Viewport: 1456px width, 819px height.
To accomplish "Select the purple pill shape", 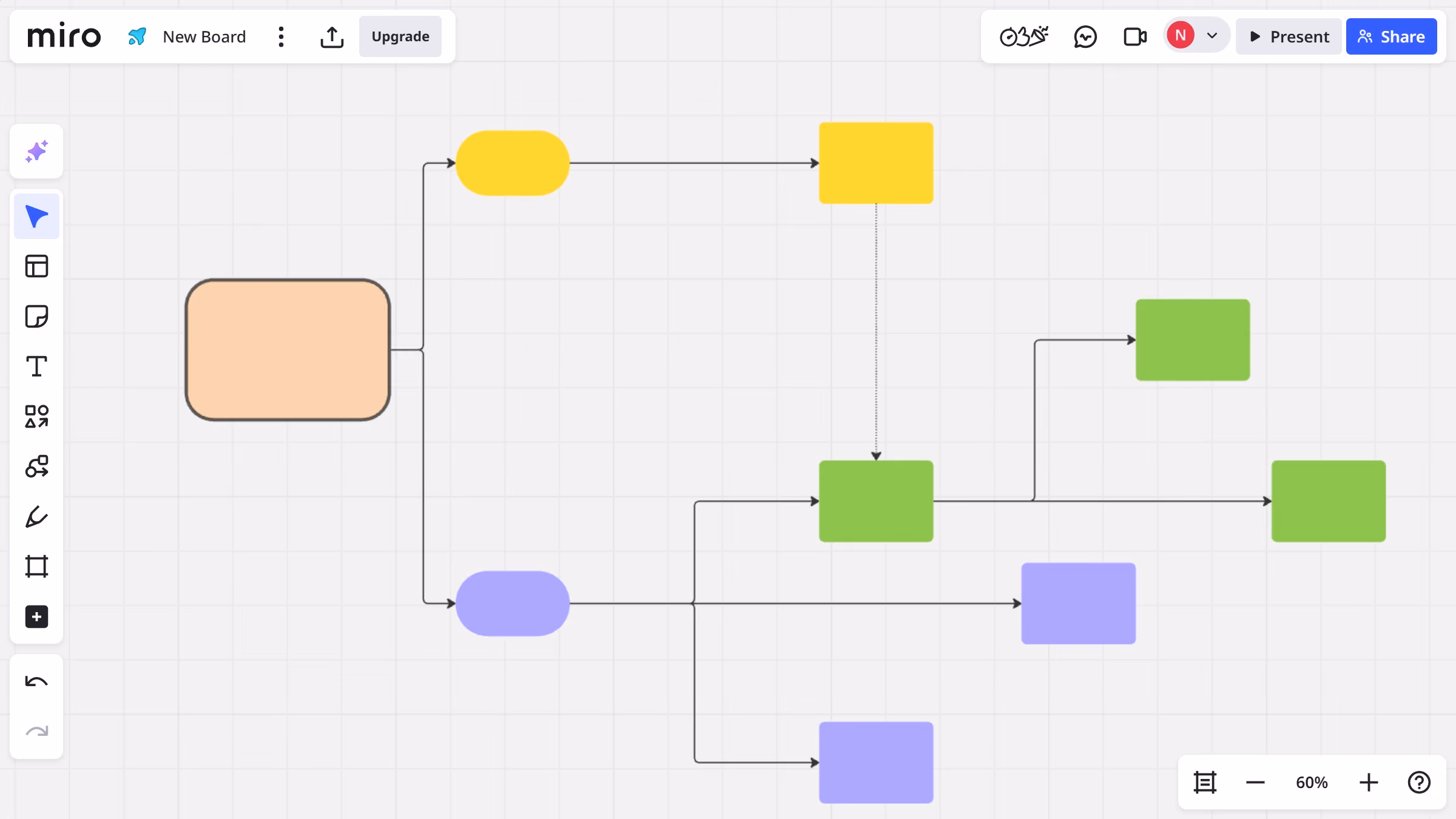I will coord(513,604).
